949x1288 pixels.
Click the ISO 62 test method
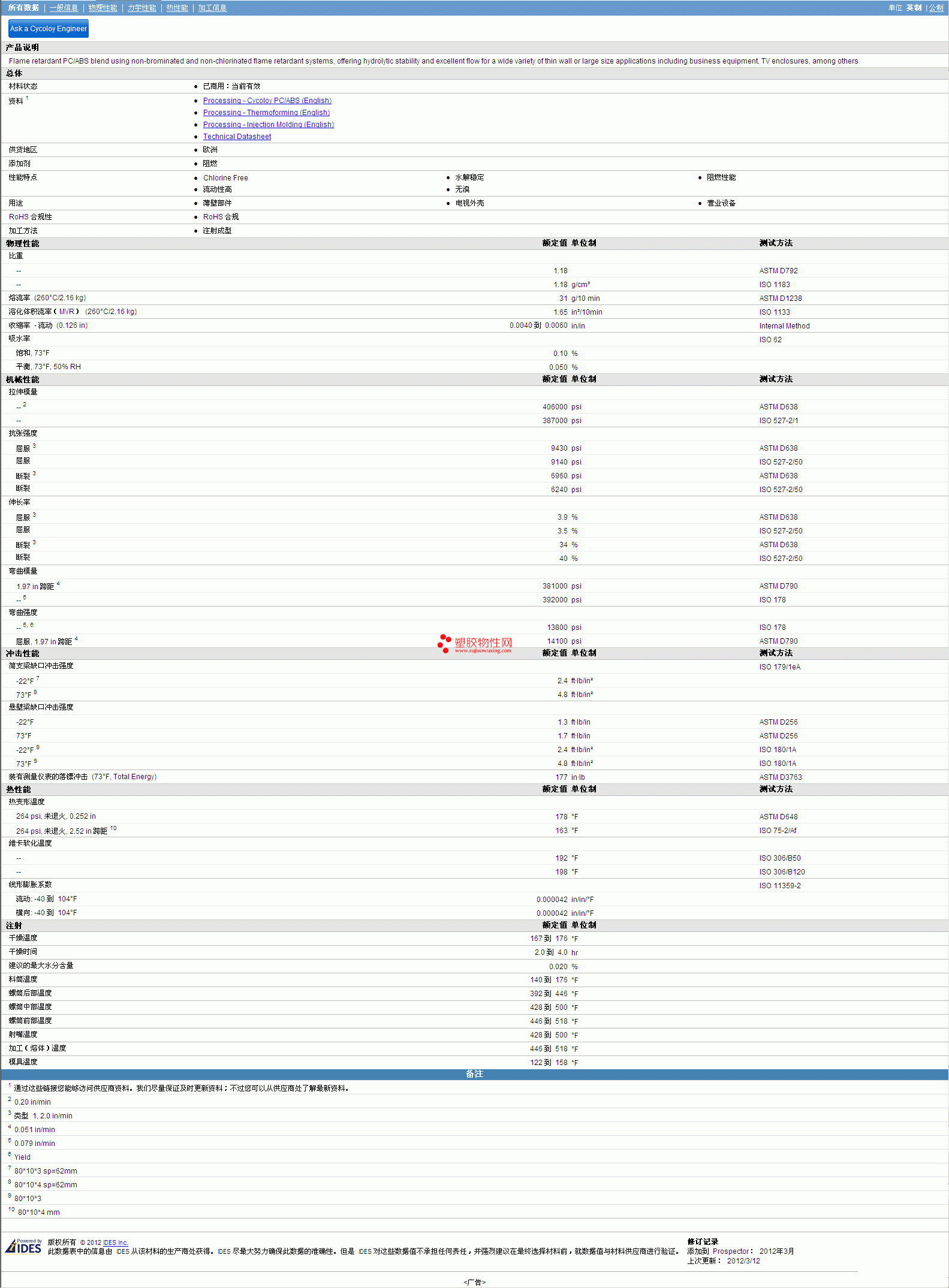coord(770,340)
